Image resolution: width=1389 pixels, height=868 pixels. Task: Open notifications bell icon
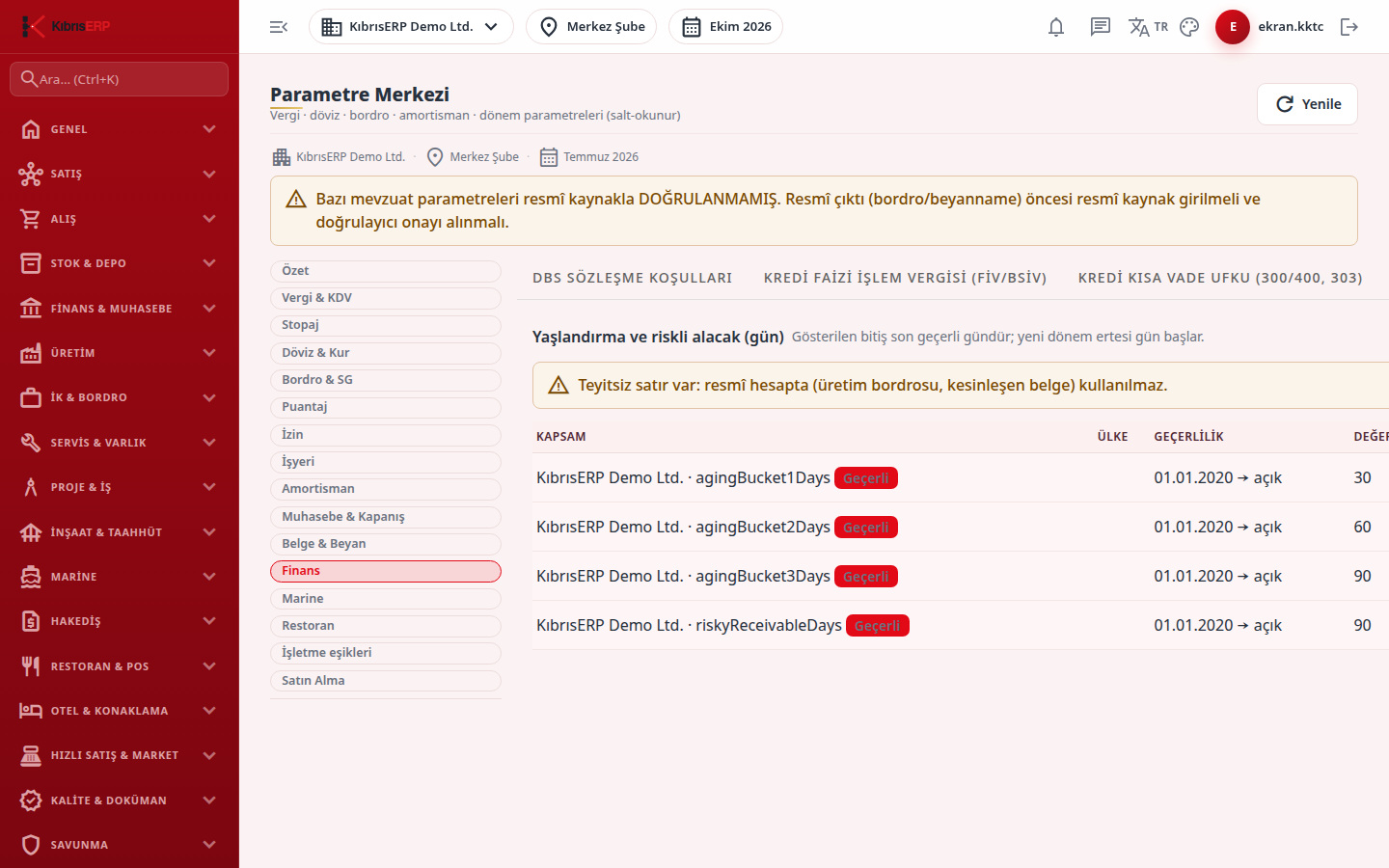tap(1056, 27)
